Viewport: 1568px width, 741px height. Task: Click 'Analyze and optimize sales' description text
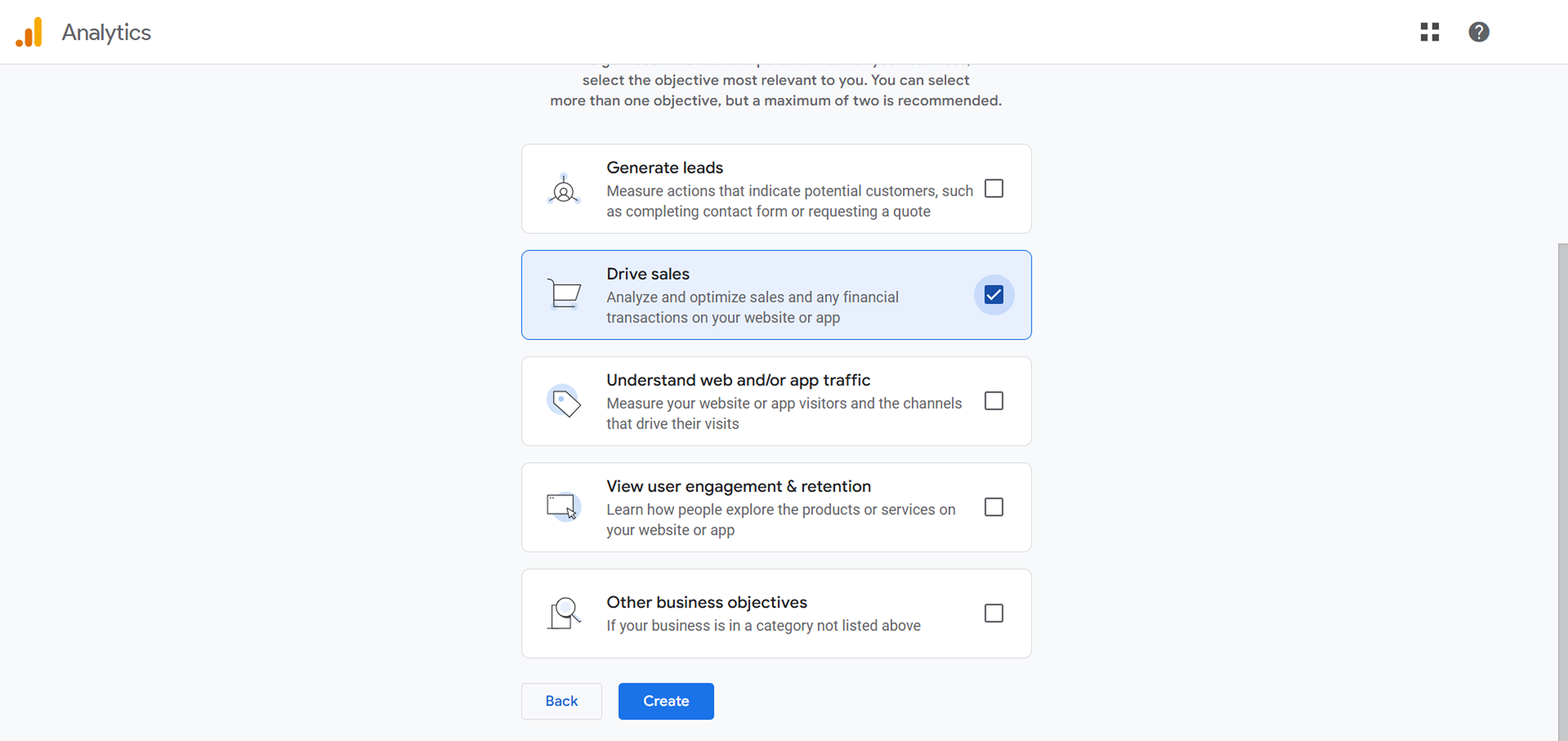pyautogui.click(x=753, y=307)
